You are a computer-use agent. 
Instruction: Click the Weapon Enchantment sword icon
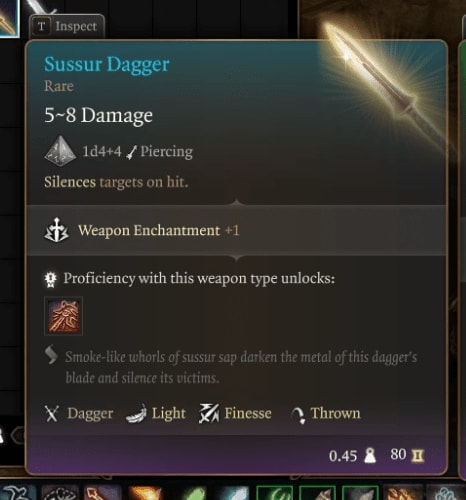tap(57, 230)
